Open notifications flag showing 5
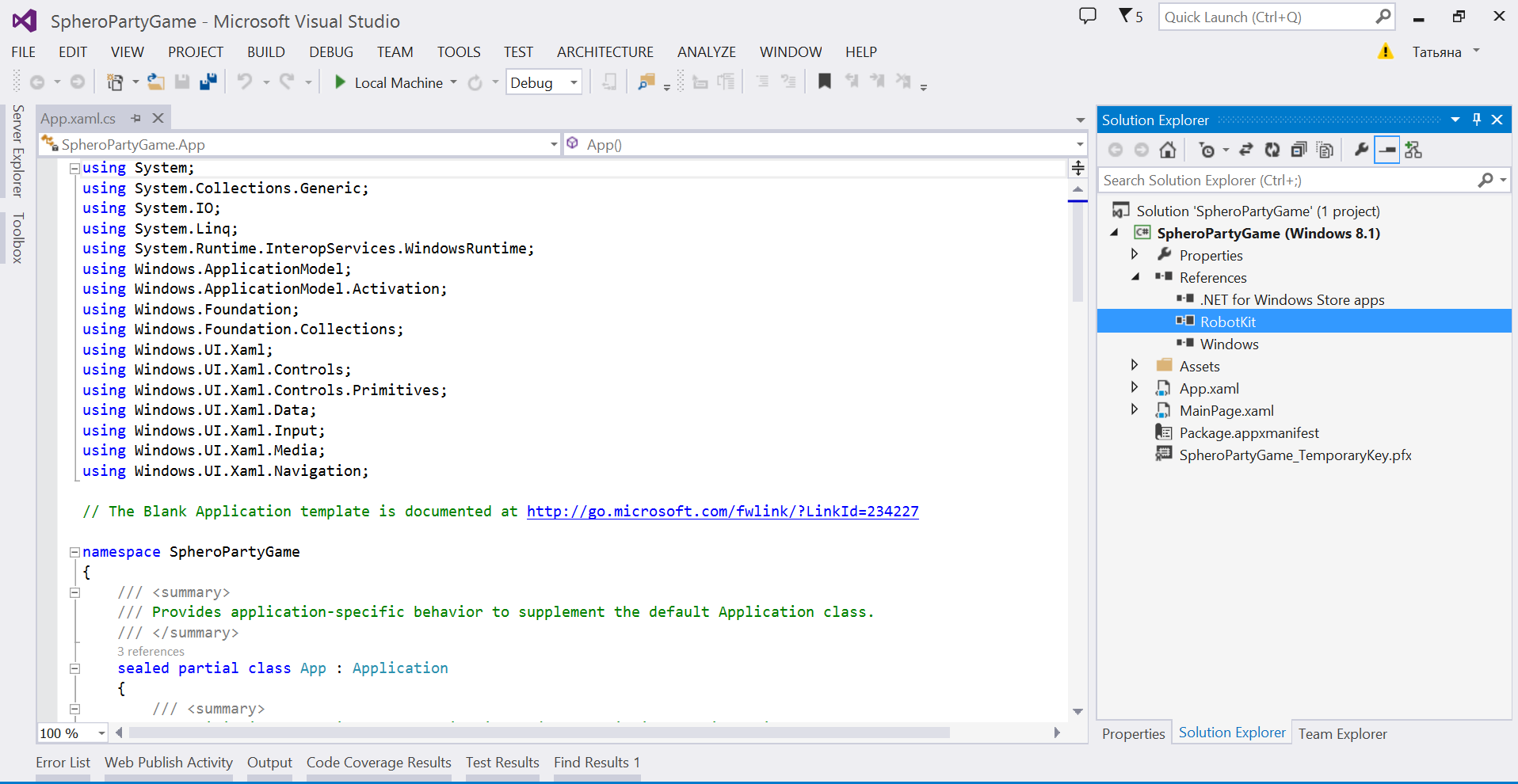 (x=1131, y=16)
